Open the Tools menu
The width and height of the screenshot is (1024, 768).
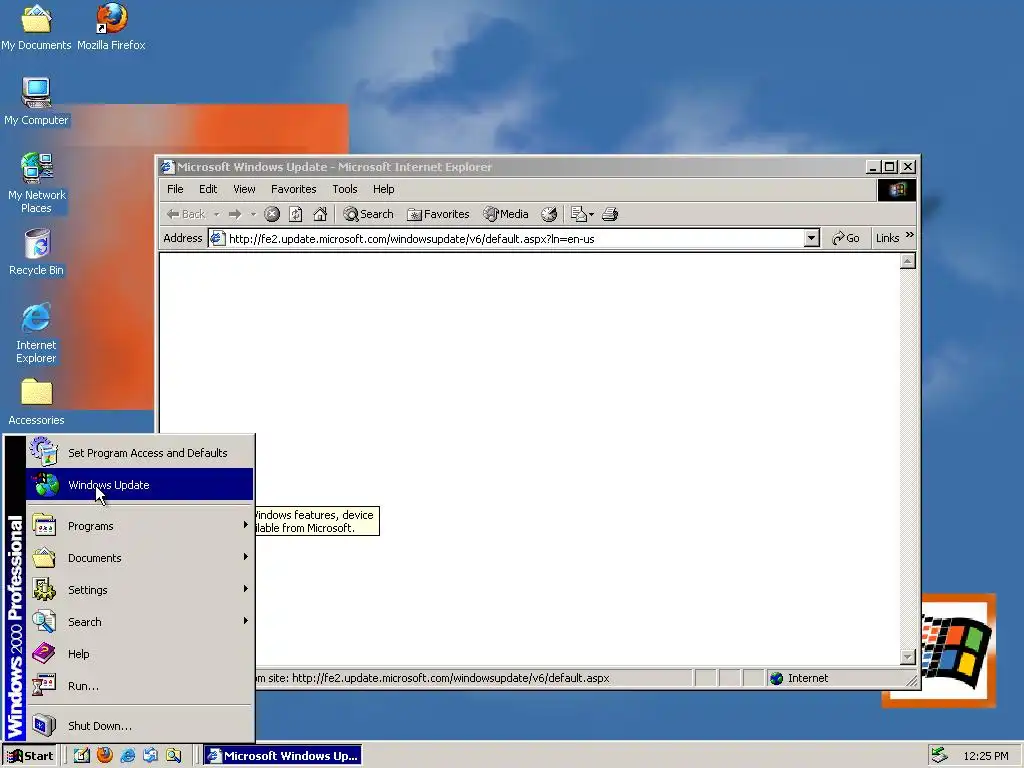click(x=344, y=189)
